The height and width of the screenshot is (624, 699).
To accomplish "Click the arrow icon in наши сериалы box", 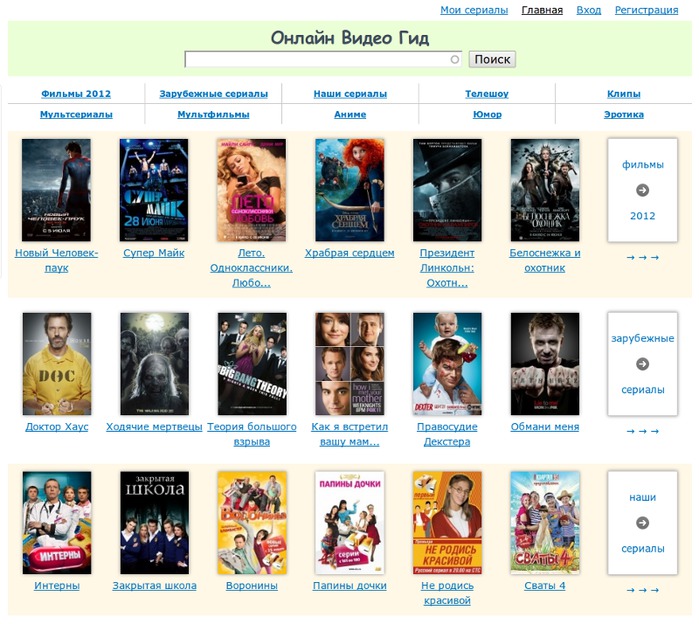I will coord(642,523).
